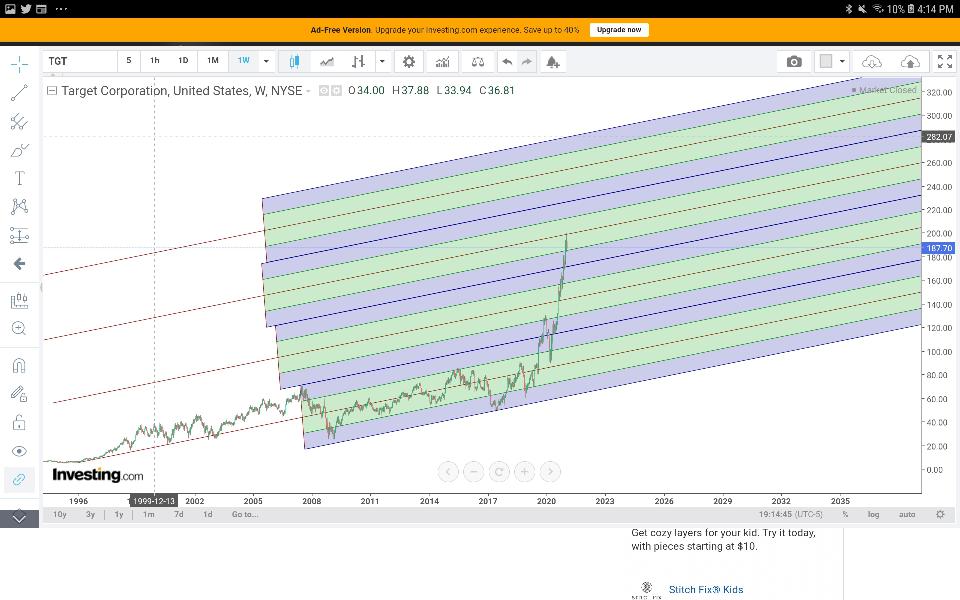
Task: Open the Stitch Fix Kids ad link
Action: pos(705,589)
